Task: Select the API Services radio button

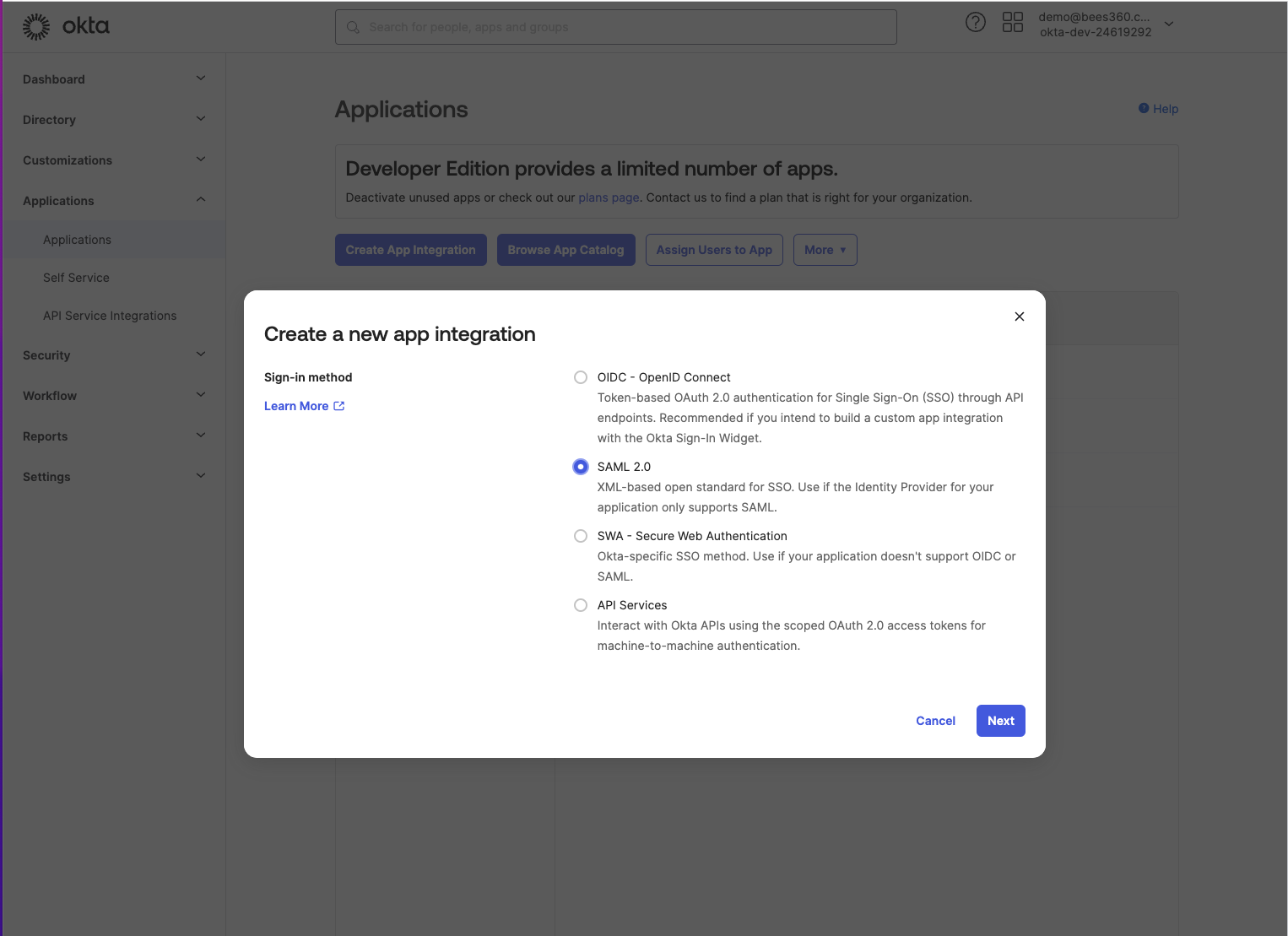Action: click(x=581, y=605)
